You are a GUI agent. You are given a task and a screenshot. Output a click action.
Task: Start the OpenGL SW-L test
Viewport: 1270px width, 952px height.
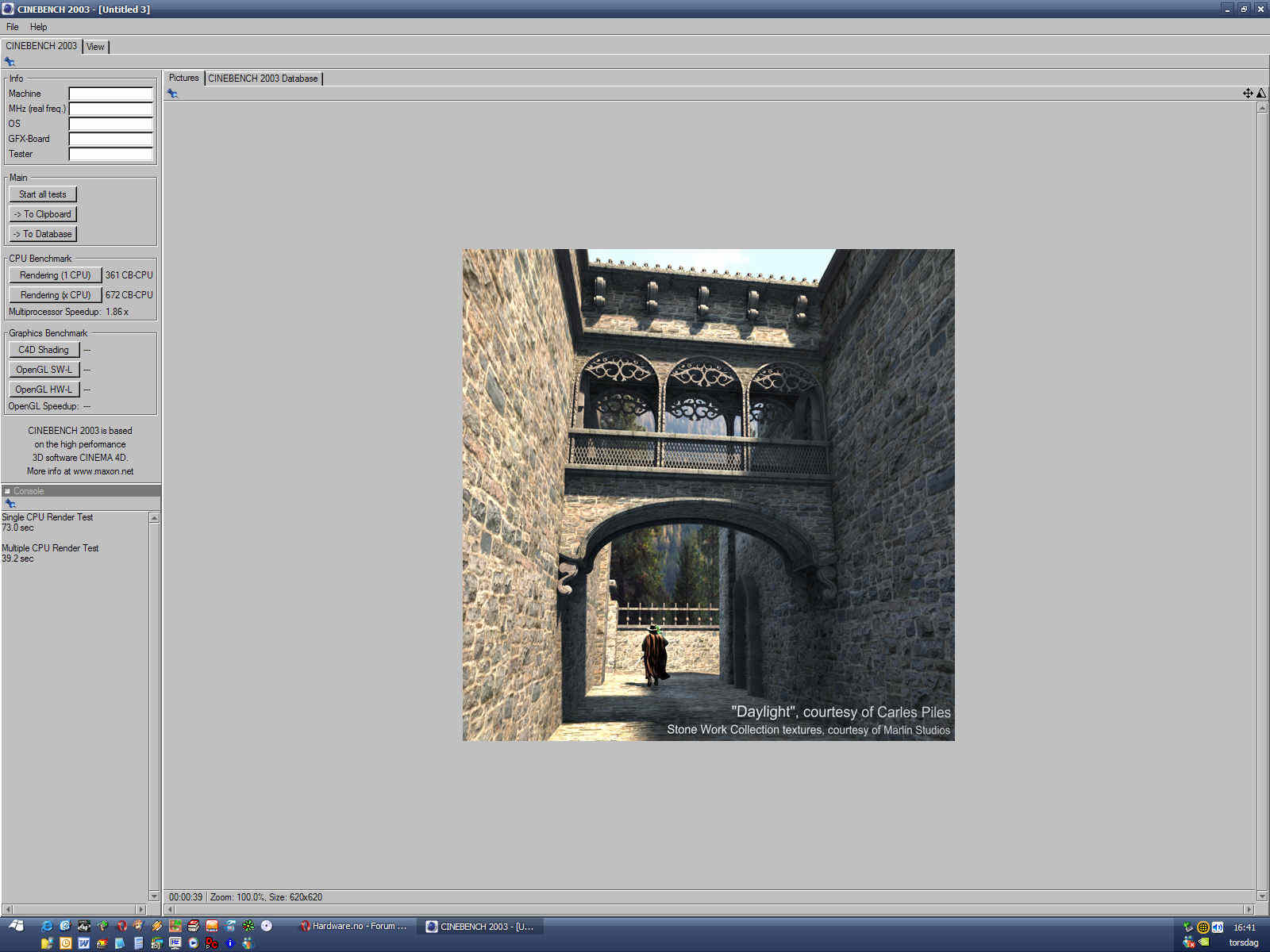(x=44, y=370)
